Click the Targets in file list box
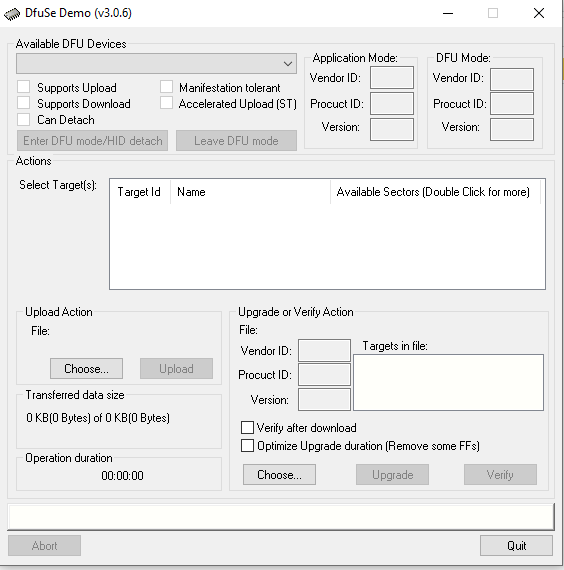 (x=448, y=382)
